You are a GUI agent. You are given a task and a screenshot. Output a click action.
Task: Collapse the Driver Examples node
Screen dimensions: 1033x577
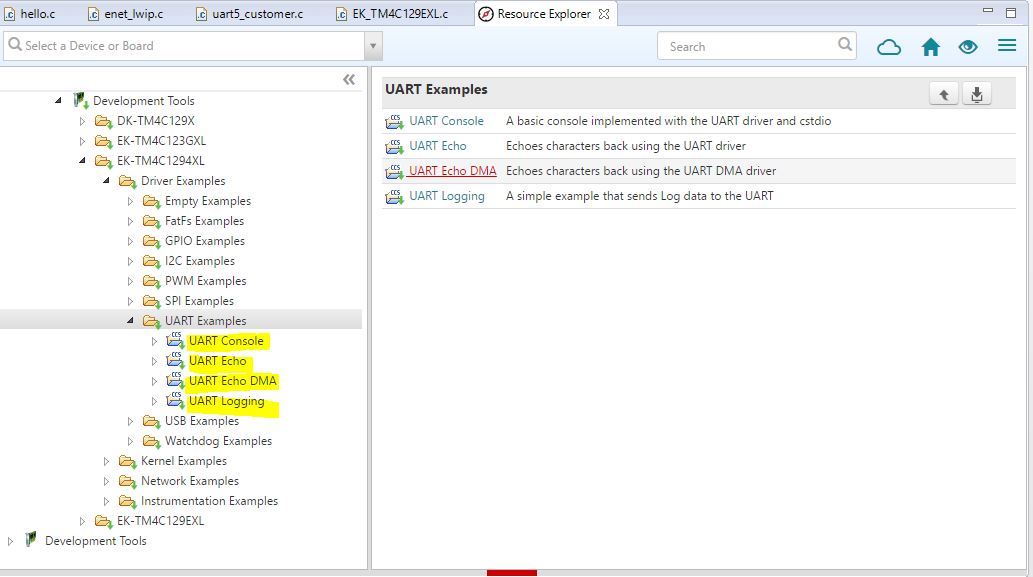click(x=106, y=180)
